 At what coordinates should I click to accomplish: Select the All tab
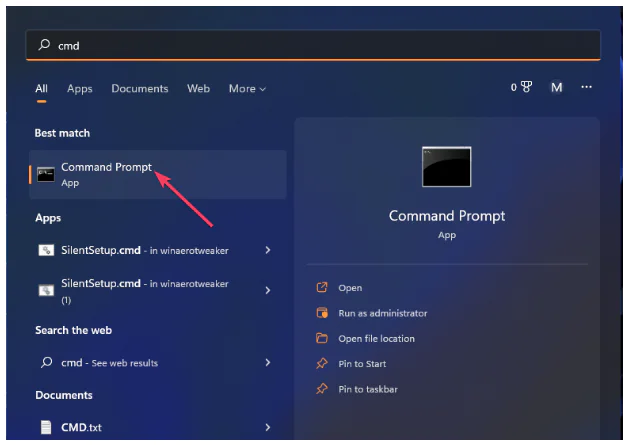[41, 89]
